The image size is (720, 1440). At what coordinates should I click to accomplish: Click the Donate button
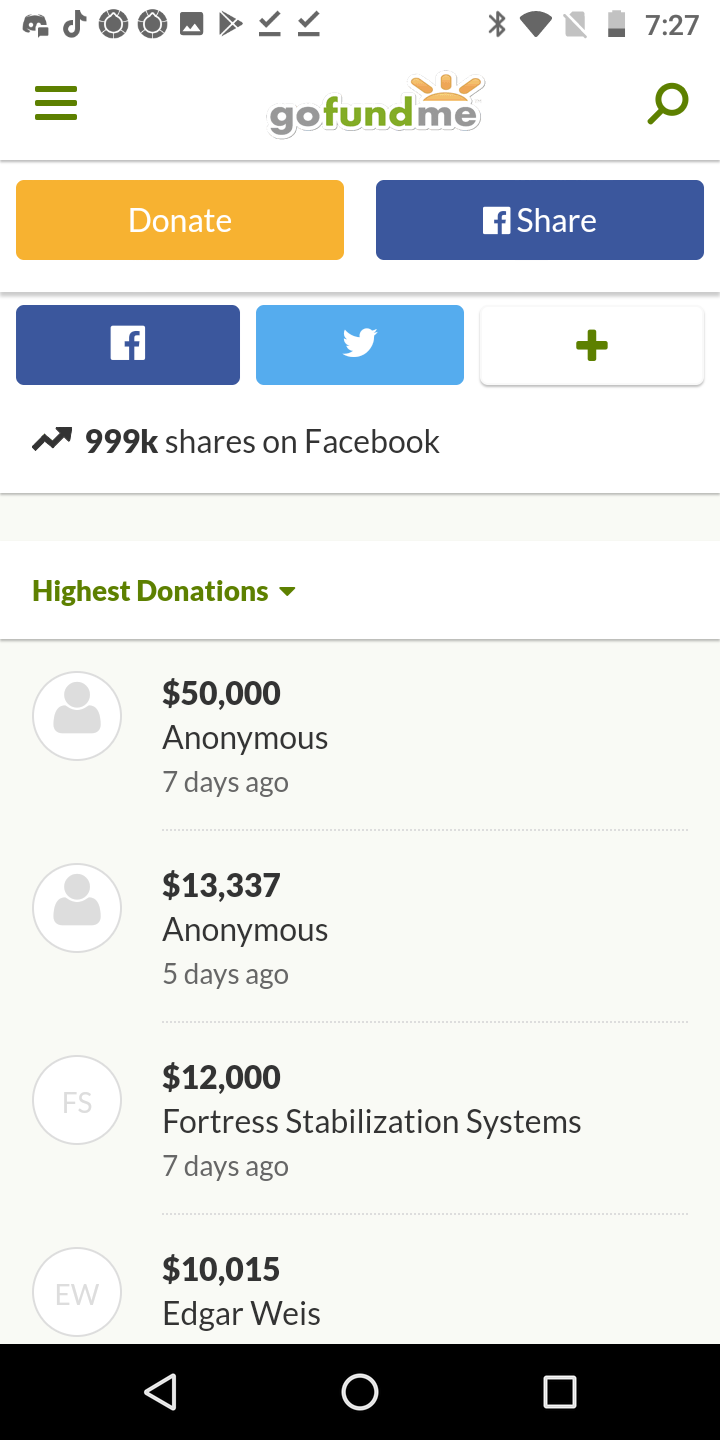(x=180, y=220)
